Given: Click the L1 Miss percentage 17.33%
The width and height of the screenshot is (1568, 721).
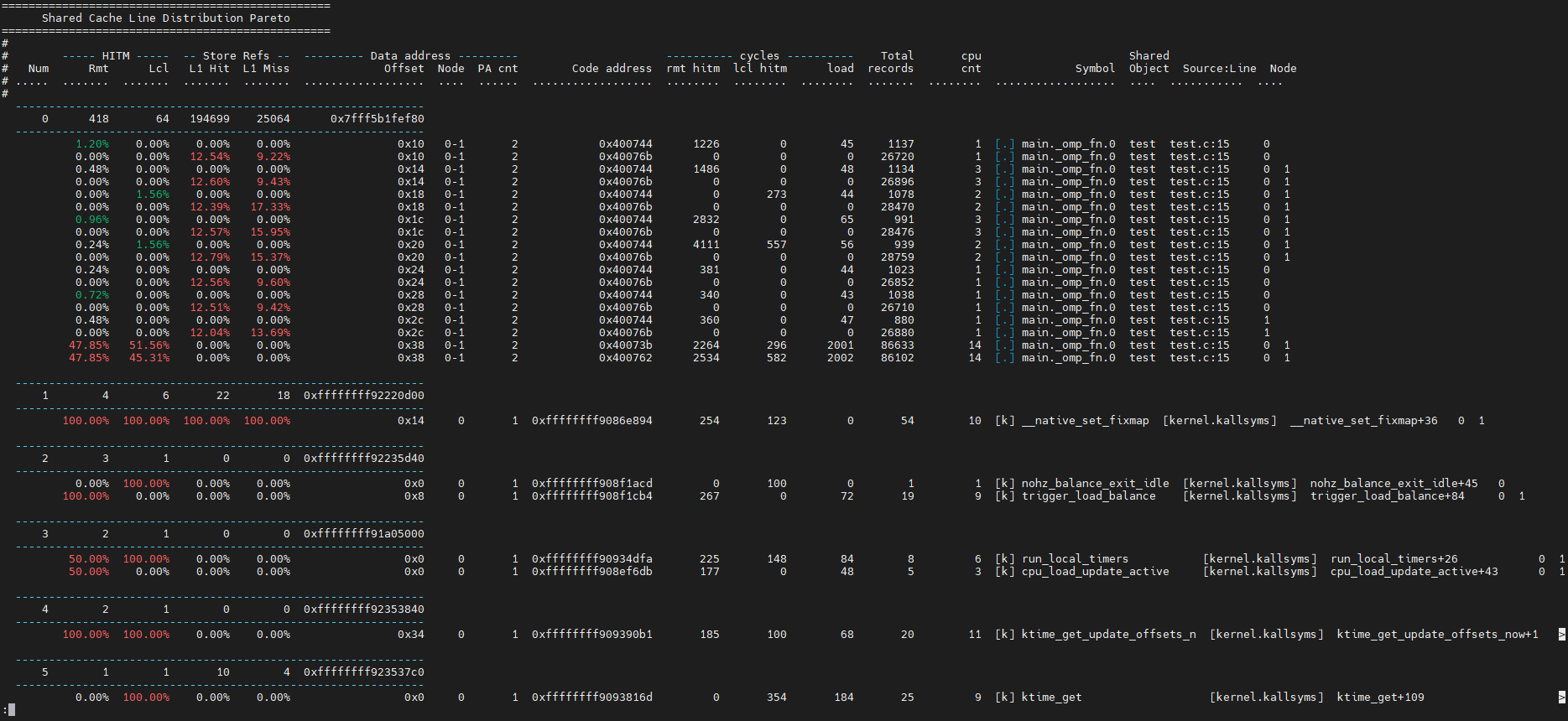Looking at the screenshot, I should [x=270, y=207].
